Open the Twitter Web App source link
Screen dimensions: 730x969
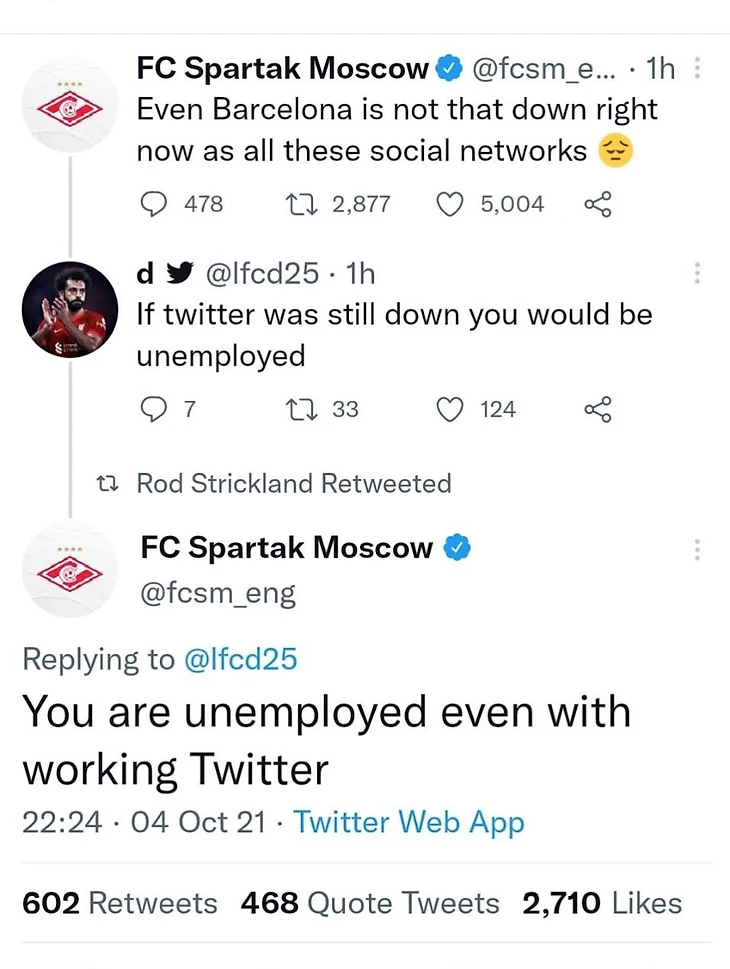coord(409,822)
